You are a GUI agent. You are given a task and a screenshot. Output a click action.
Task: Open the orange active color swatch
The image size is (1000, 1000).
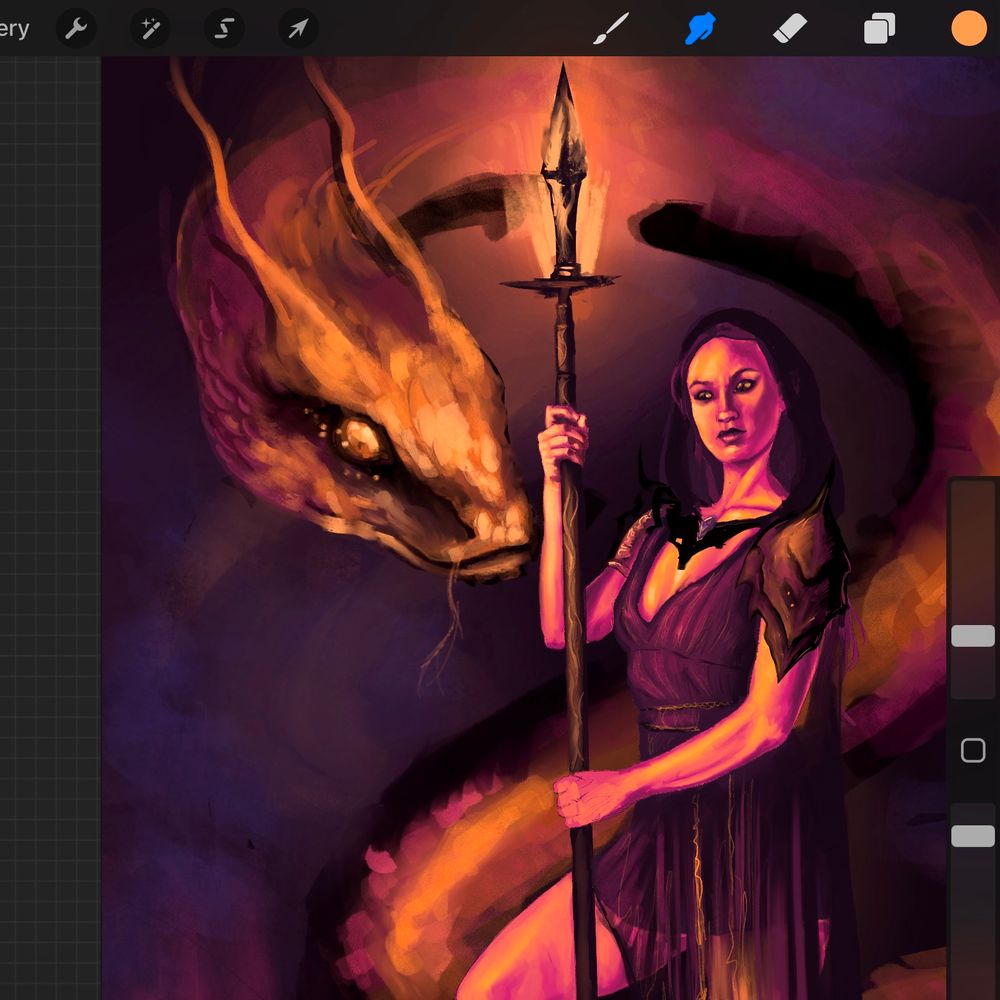[x=968, y=29]
